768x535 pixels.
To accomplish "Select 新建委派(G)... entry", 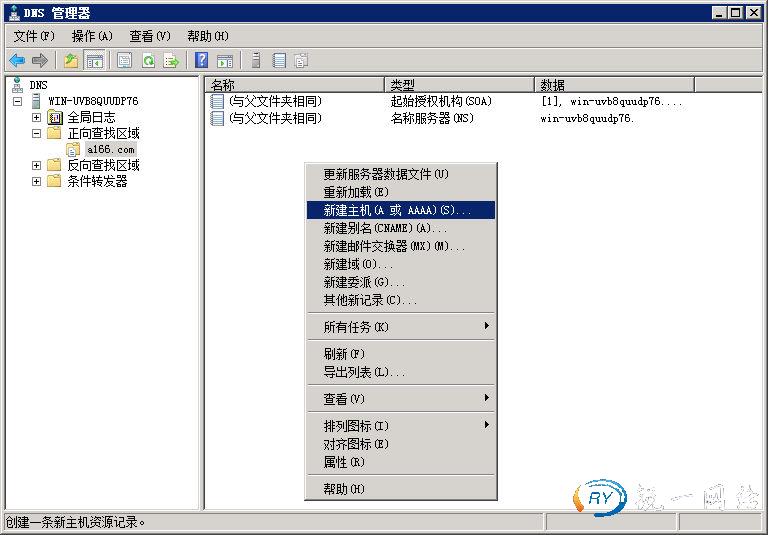I will coord(401,282).
